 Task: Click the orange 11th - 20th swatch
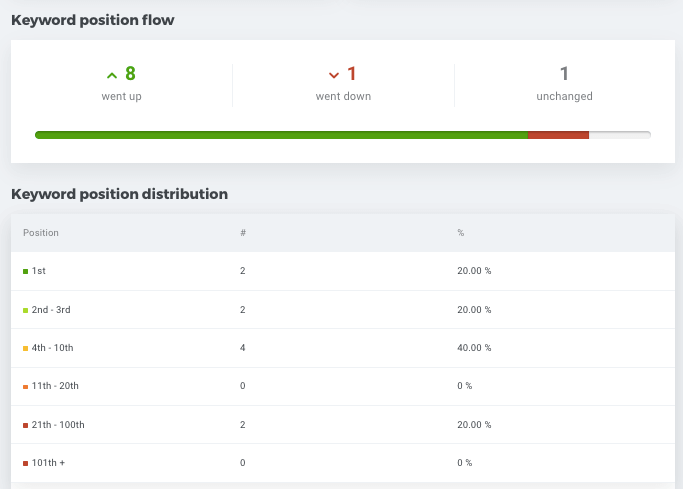coord(25,387)
